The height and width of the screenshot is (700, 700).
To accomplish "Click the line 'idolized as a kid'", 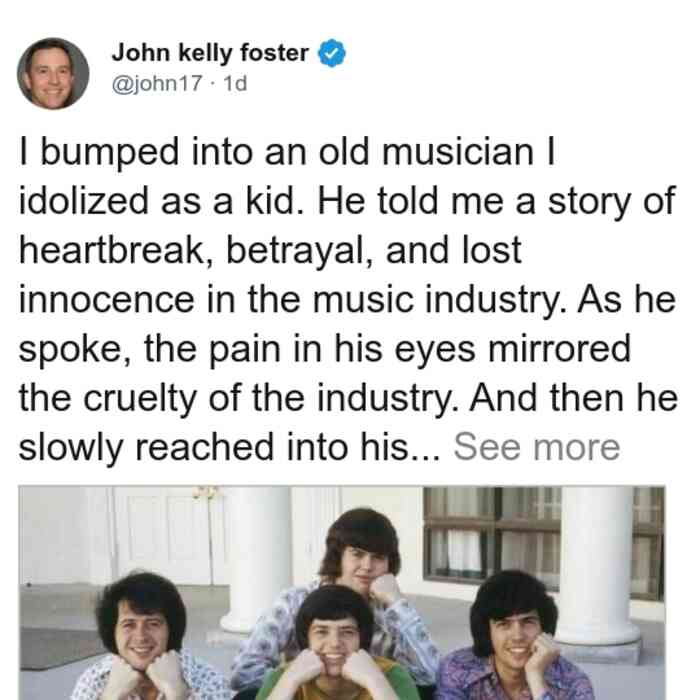I will [346, 201].
